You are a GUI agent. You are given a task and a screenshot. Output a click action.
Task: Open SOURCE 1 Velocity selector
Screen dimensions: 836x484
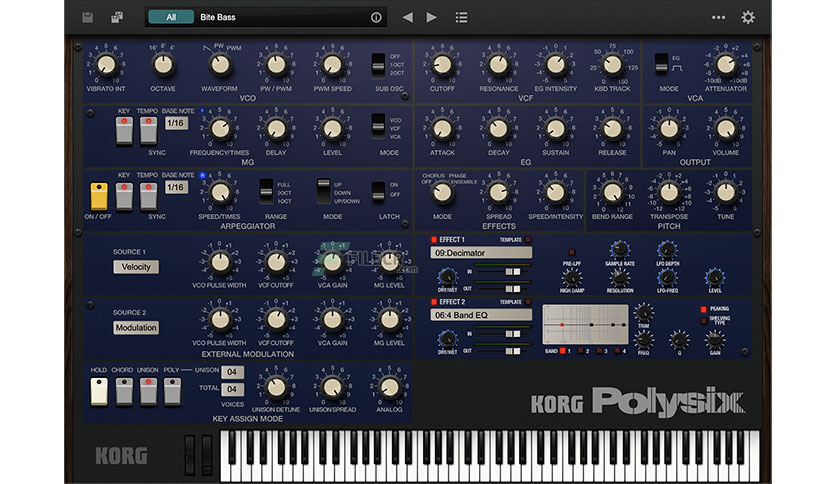[136, 267]
